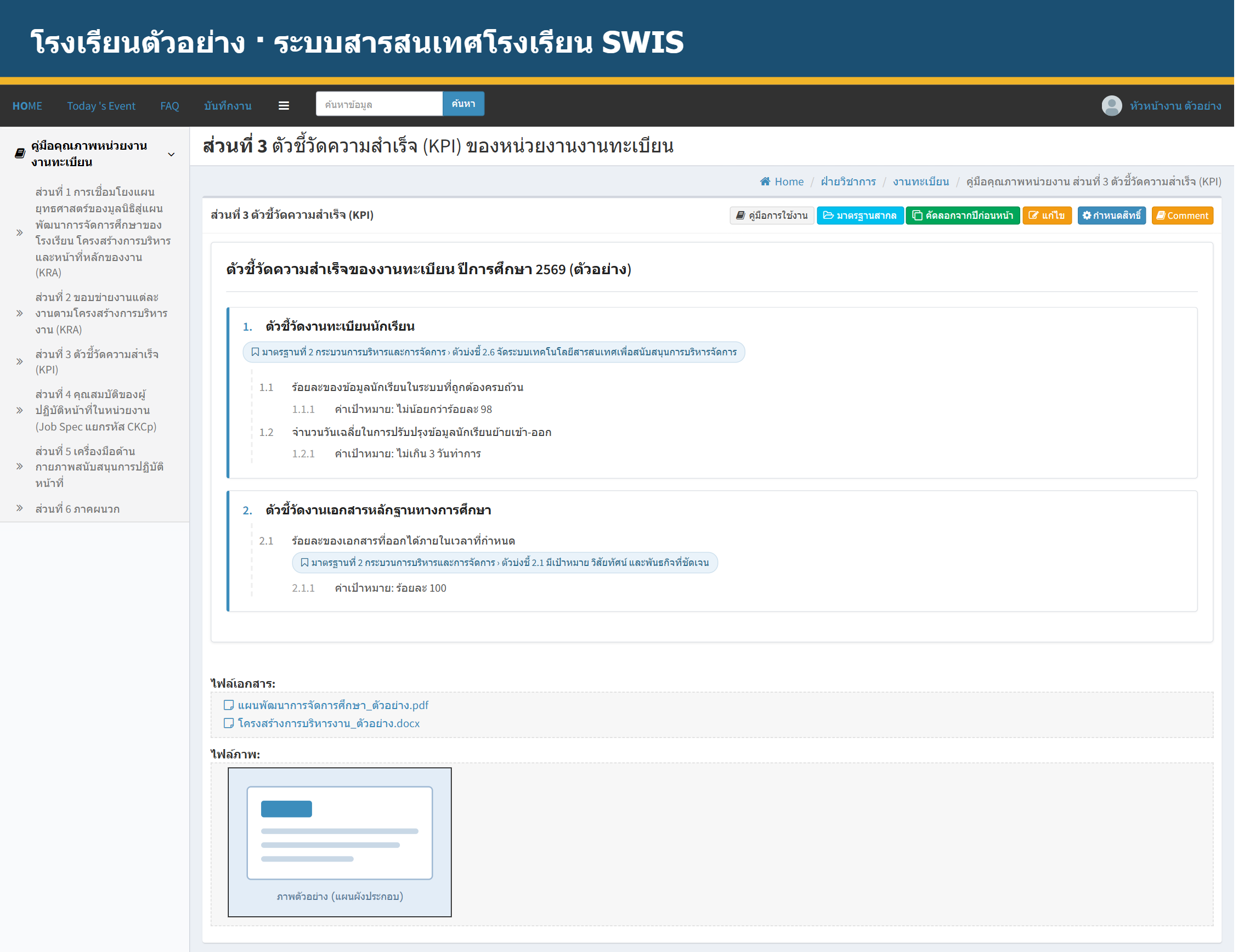
Task: Click the book icon beside คู่มือคุณภาพหน่วยงาน
Action: click(20, 154)
